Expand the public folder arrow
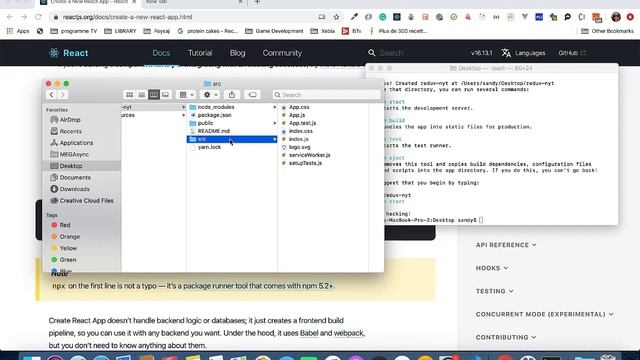This screenshot has height=360, width=640. [275, 123]
